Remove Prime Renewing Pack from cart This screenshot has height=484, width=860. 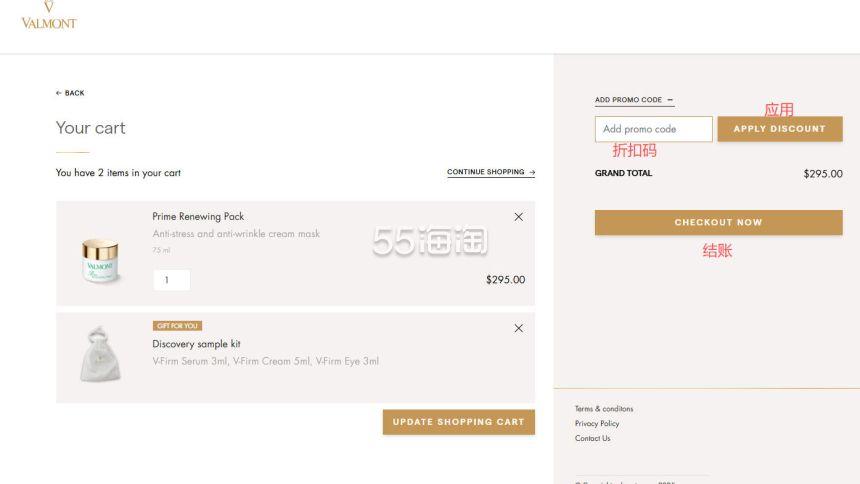click(518, 217)
